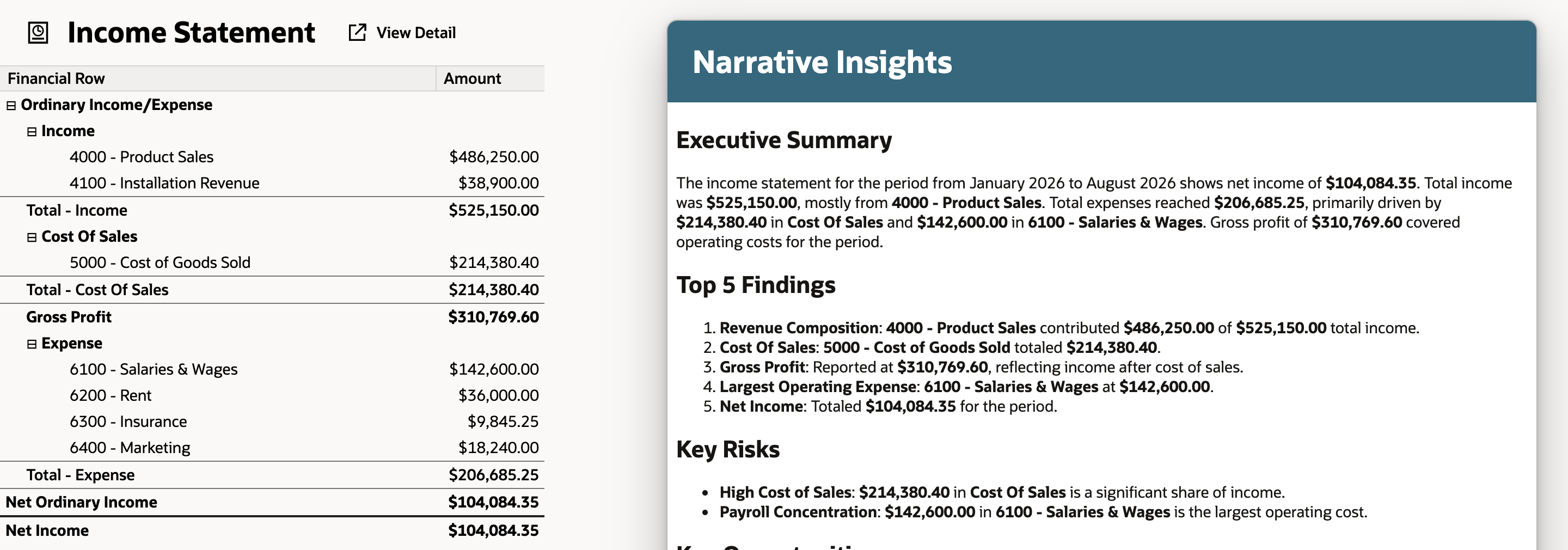Collapse the Expense group
This screenshot has width=1568, height=550.
[x=32, y=344]
